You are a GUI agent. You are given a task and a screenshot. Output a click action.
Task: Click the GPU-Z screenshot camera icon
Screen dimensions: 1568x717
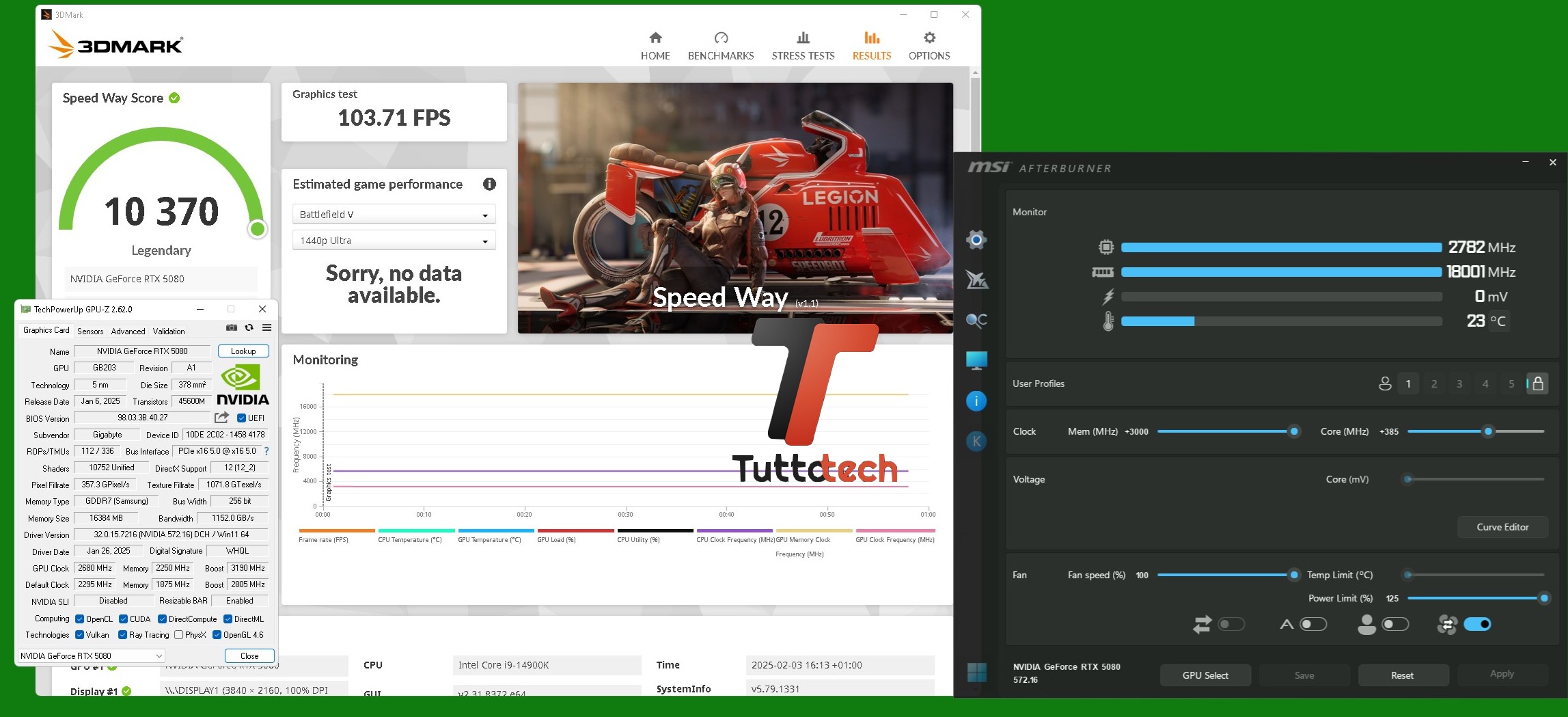coord(232,328)
